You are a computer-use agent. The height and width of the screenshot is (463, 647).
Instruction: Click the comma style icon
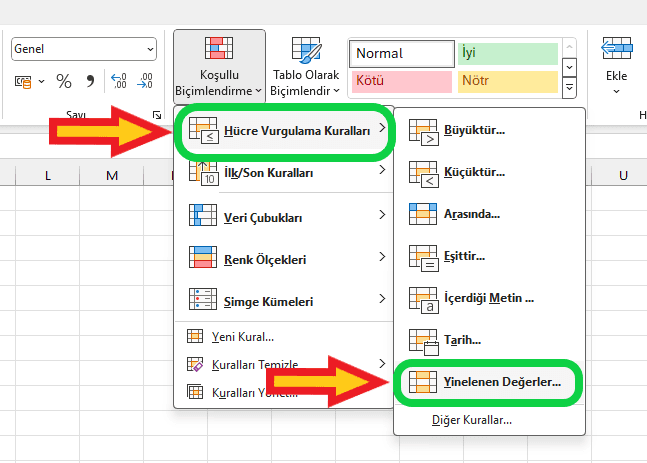91,81
